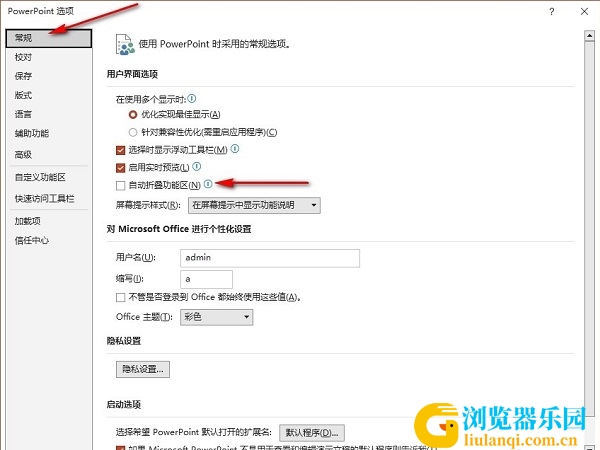
Task: Open the 屏幕提示样式 dropdown
Action: [x=254, y=205]
